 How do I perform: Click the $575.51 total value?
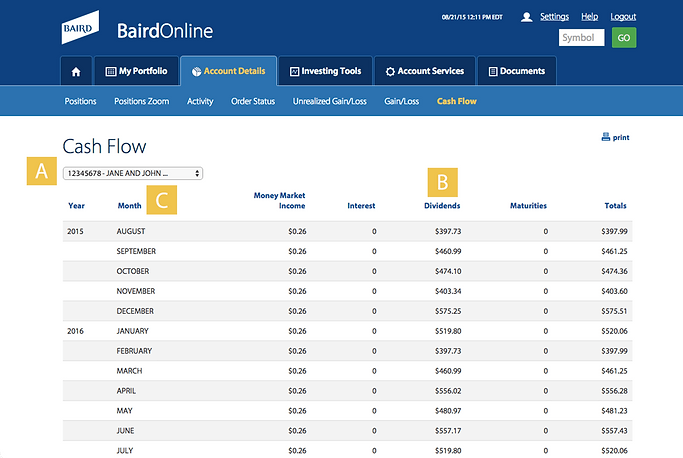click(614, 311)
